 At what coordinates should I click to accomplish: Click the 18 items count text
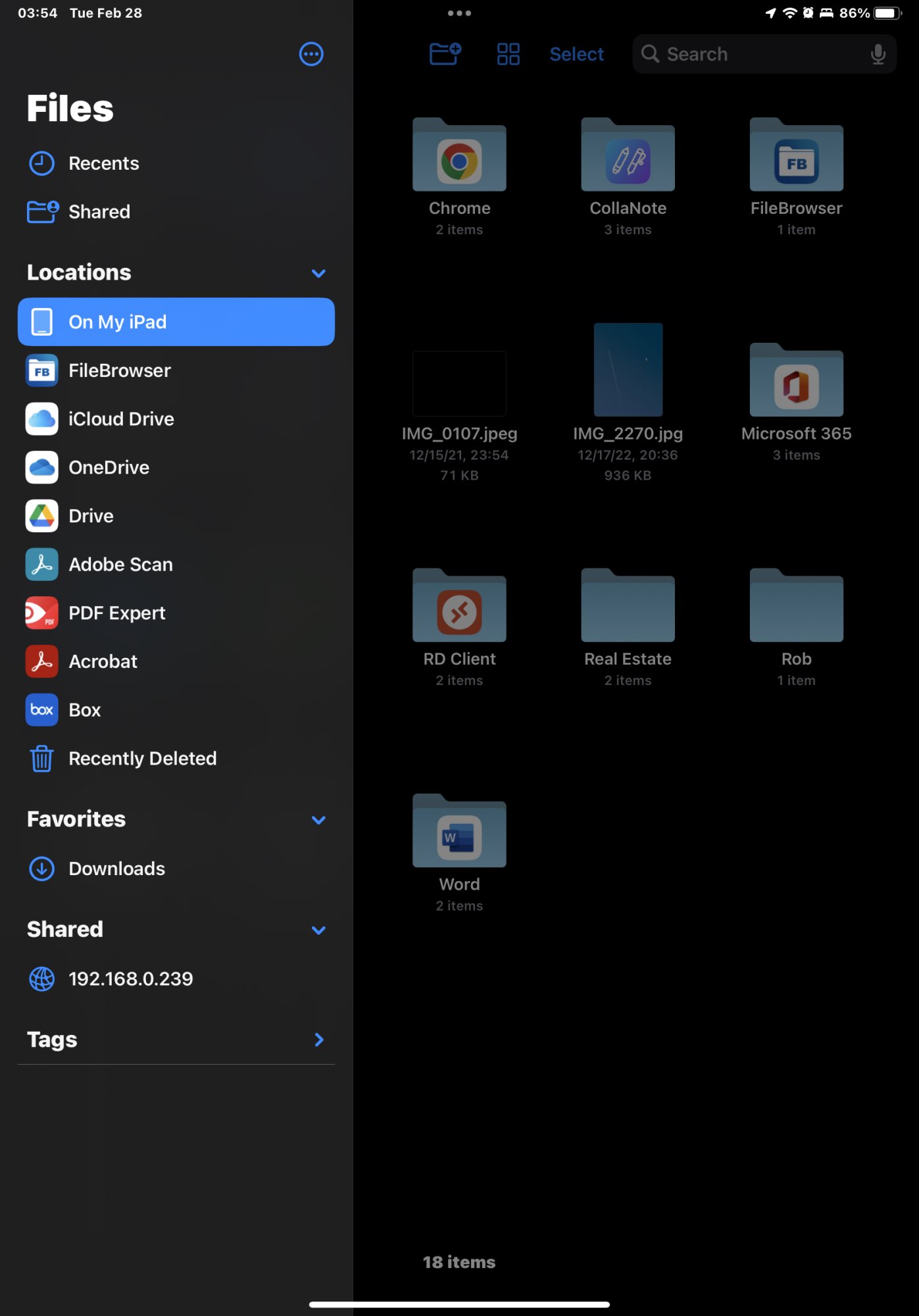(x=459, y=1262)
